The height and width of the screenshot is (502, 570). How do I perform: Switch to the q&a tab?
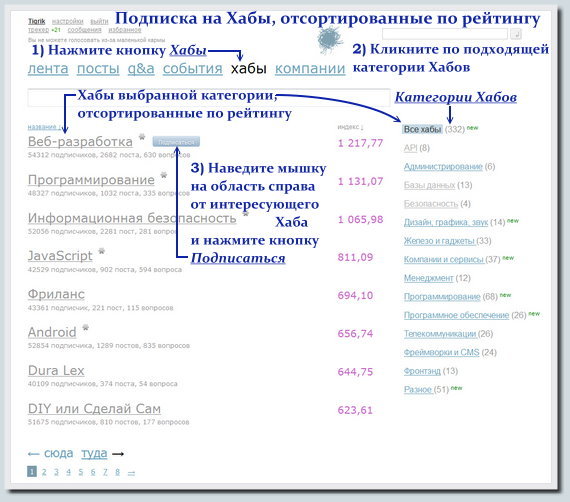[x=141, y=68]
